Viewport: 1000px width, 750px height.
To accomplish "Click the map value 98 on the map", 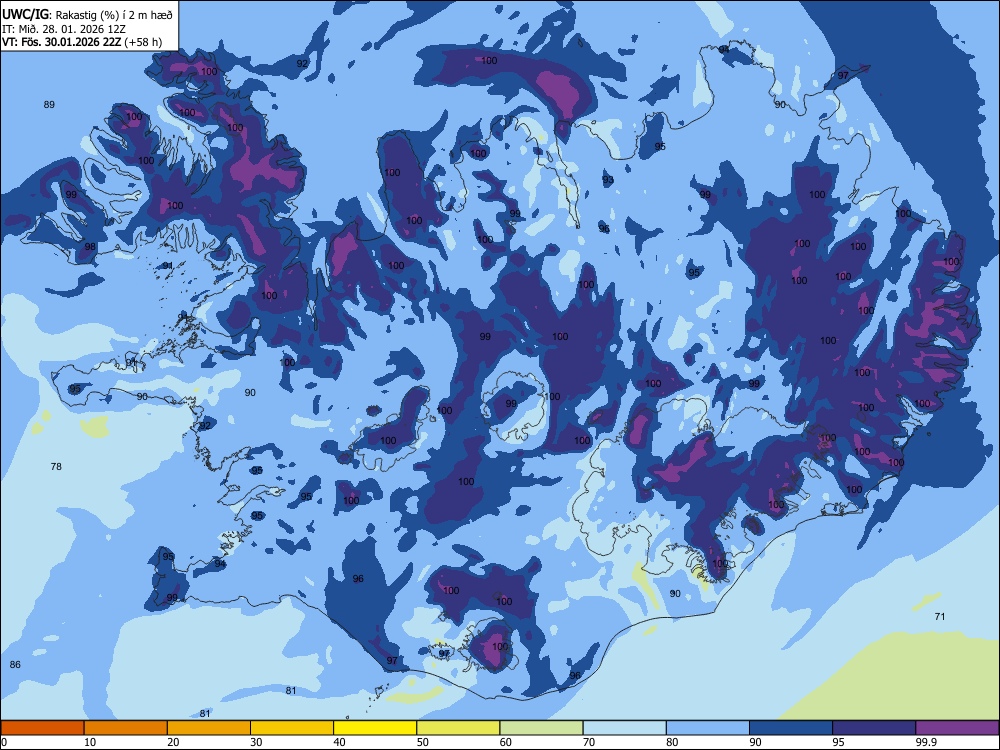I will pyautogui.click(x=90, y=246).
